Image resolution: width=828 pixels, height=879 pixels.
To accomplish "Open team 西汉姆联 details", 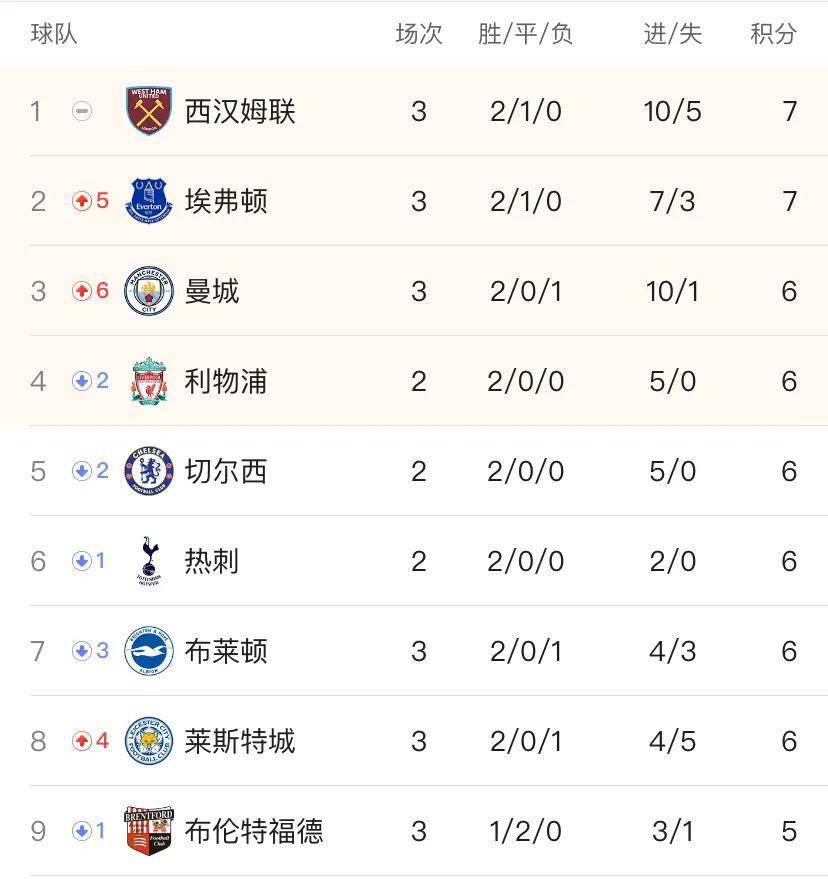I will [x=240, y=111].
